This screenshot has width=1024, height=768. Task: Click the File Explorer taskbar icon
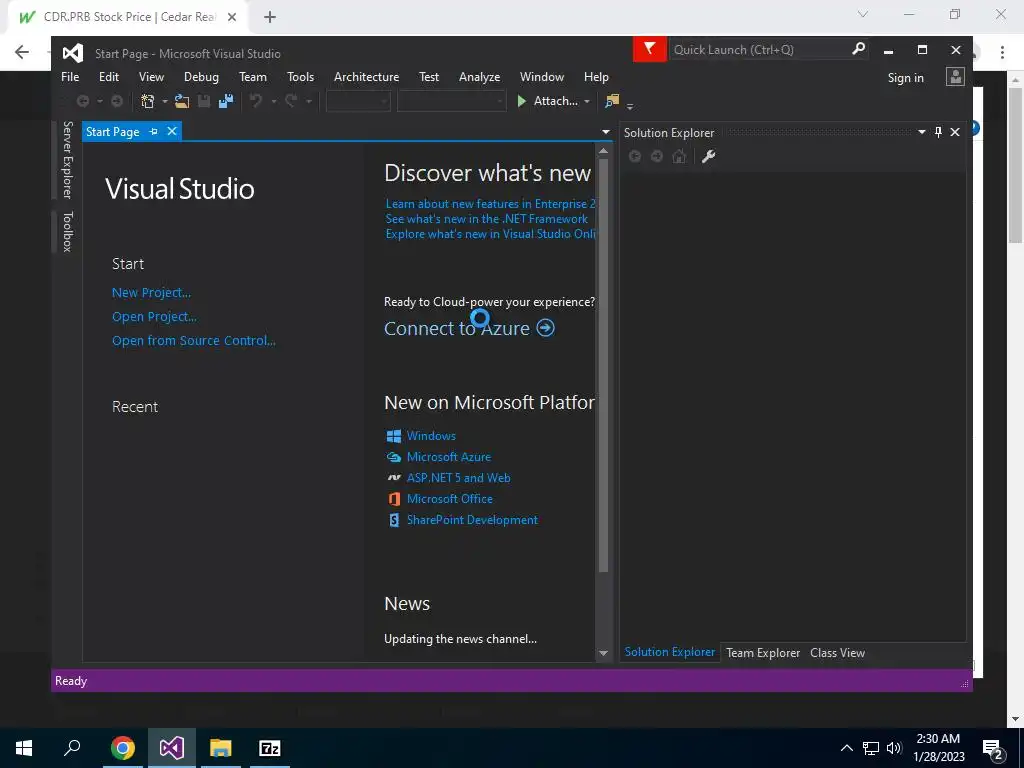221,748
